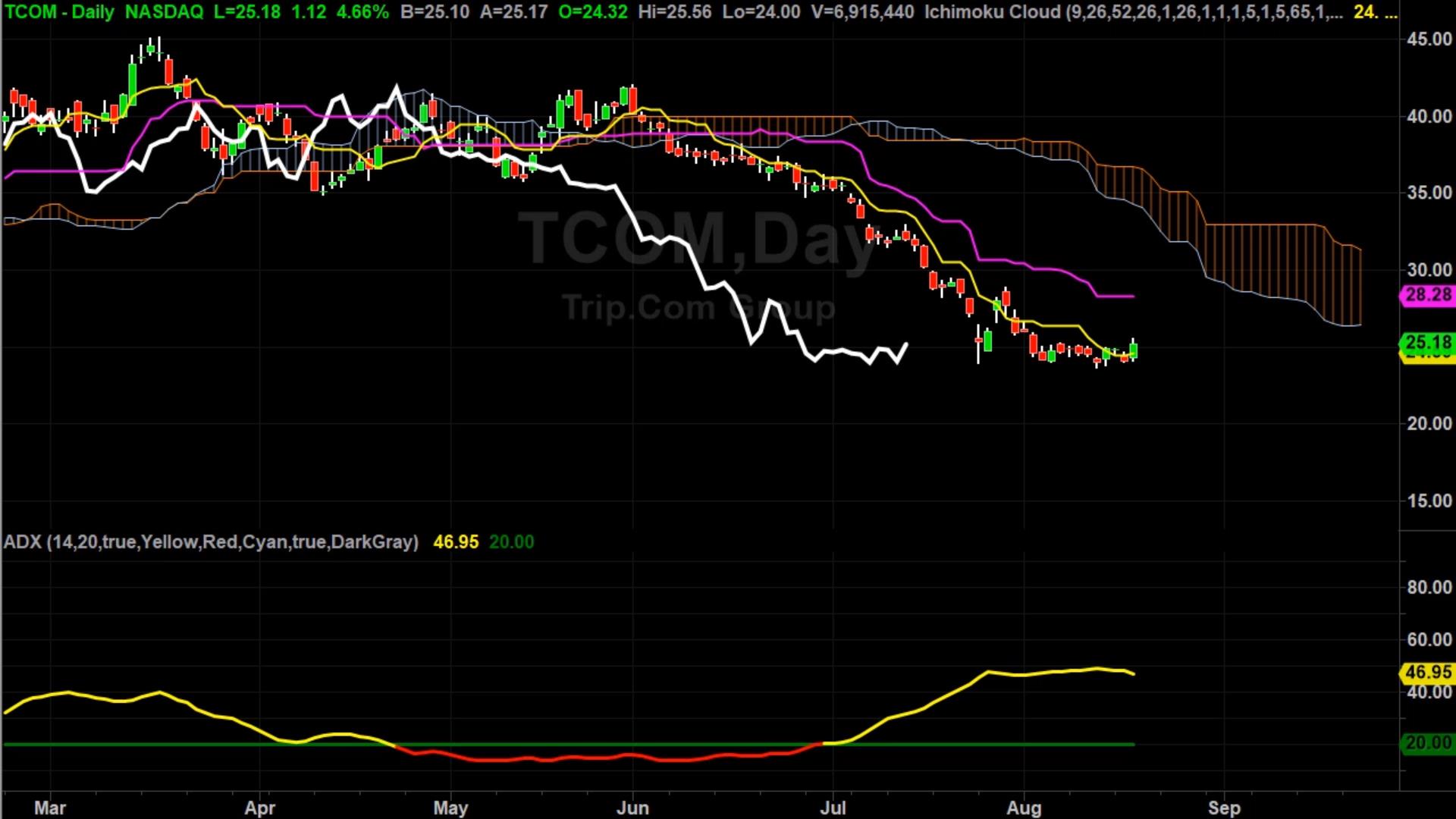Select the L=25.18 last price readout
The image size is (1456, 819).
[x=246, y=12]
